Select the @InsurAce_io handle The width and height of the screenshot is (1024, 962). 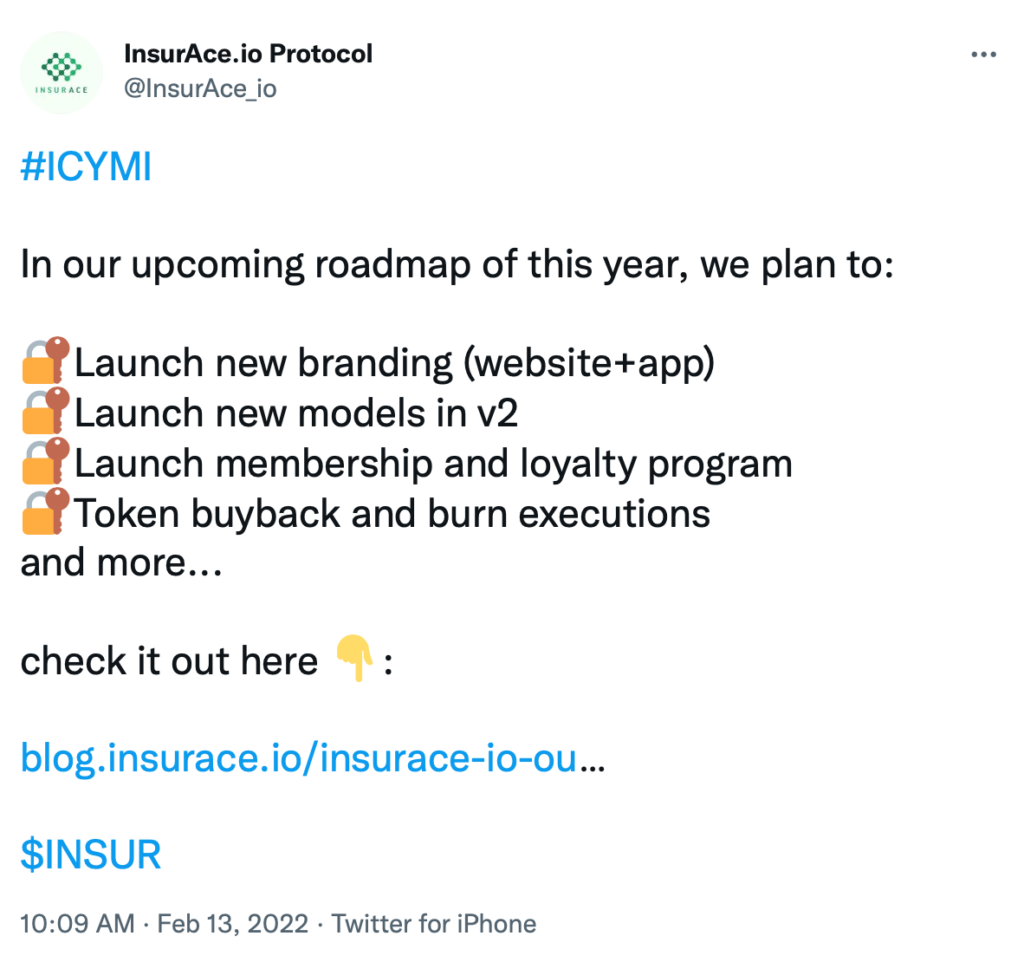(200, 88)
